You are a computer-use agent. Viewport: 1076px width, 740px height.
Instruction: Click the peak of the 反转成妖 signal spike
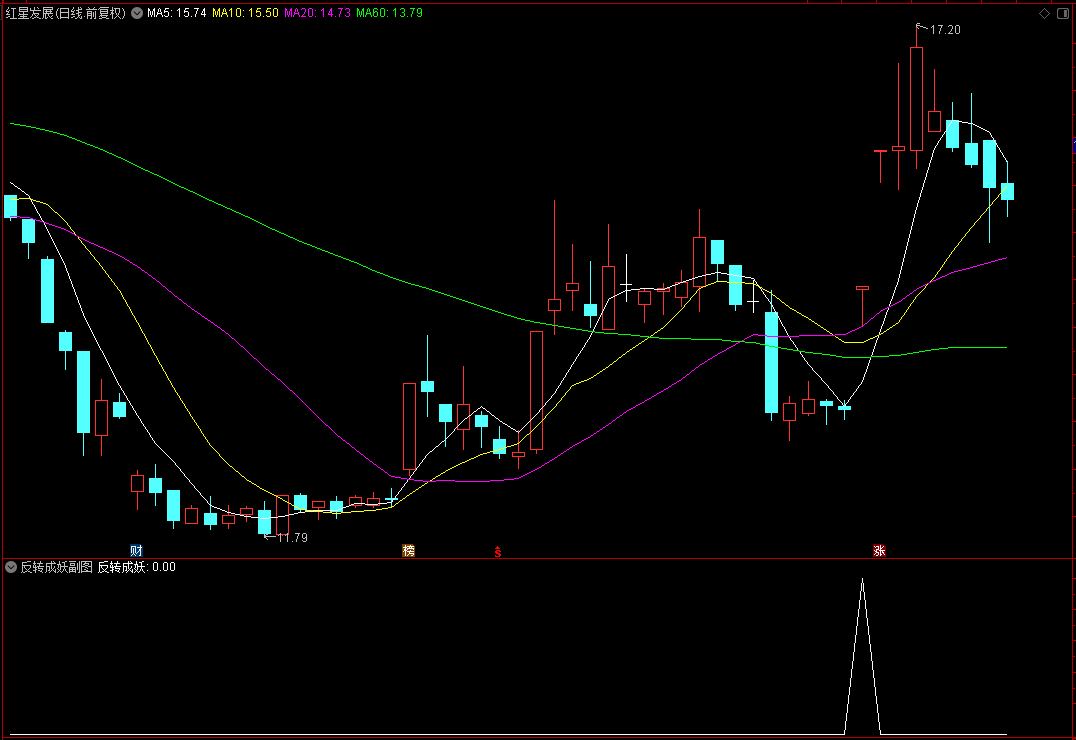point(863,580)
